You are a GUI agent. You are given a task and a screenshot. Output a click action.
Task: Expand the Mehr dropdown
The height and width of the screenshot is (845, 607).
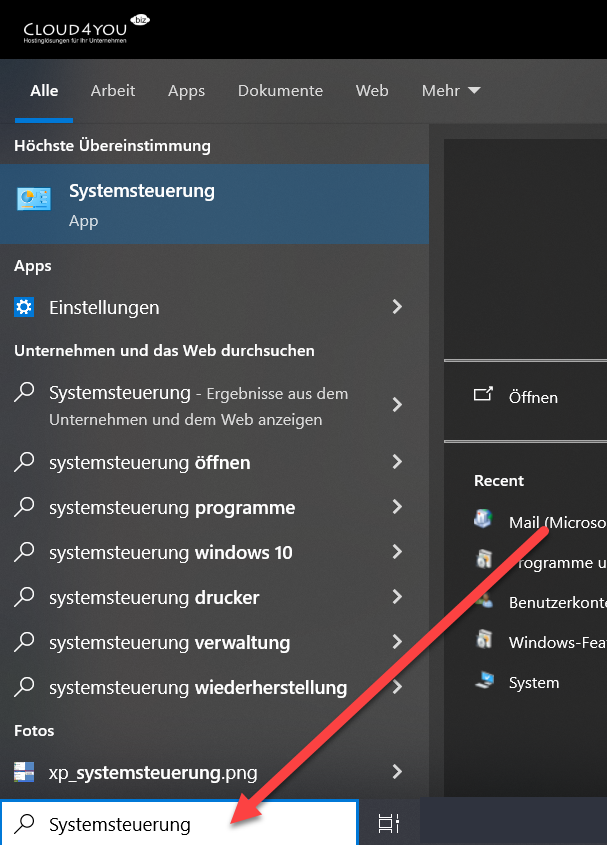[x=451, y=90]
